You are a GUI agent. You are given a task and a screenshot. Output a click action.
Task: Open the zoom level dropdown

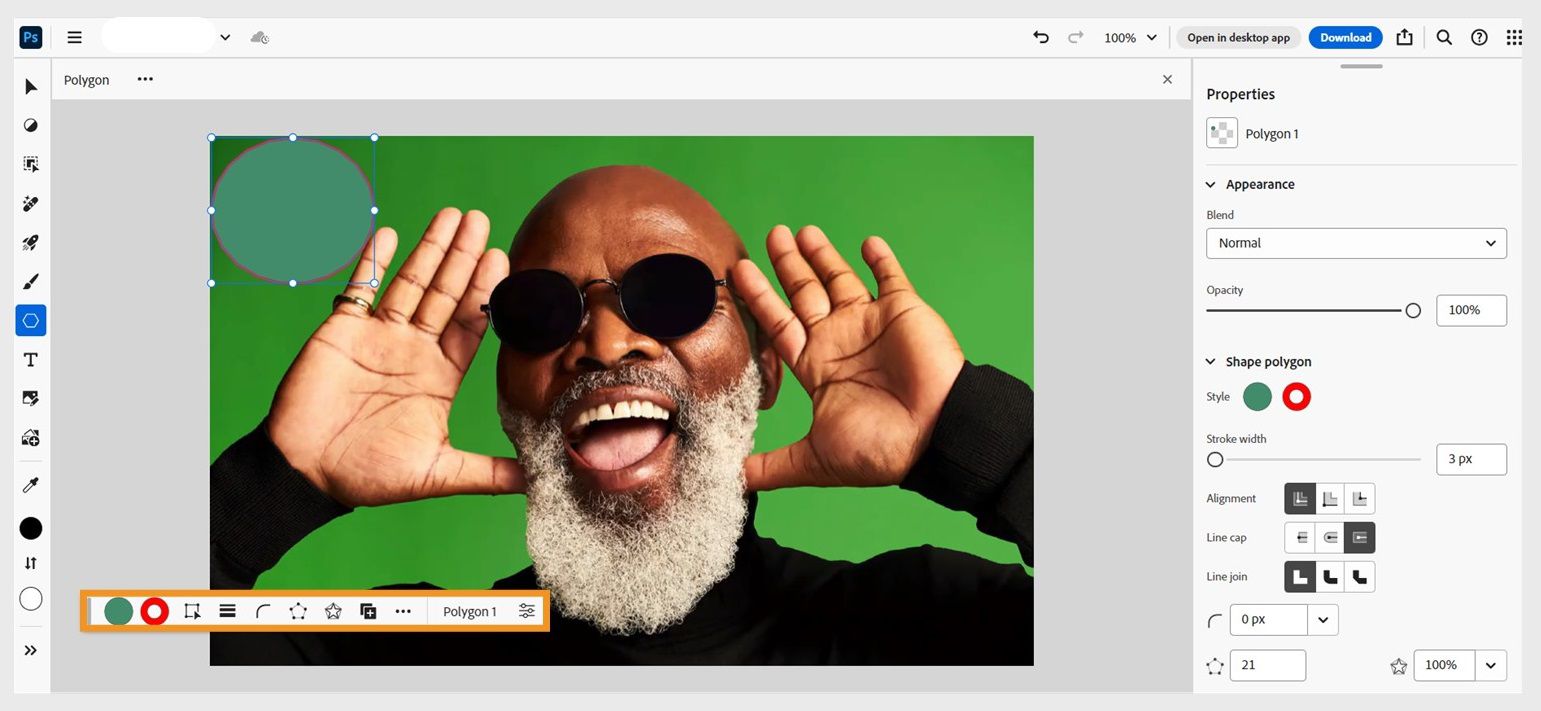coord(1129,37)
